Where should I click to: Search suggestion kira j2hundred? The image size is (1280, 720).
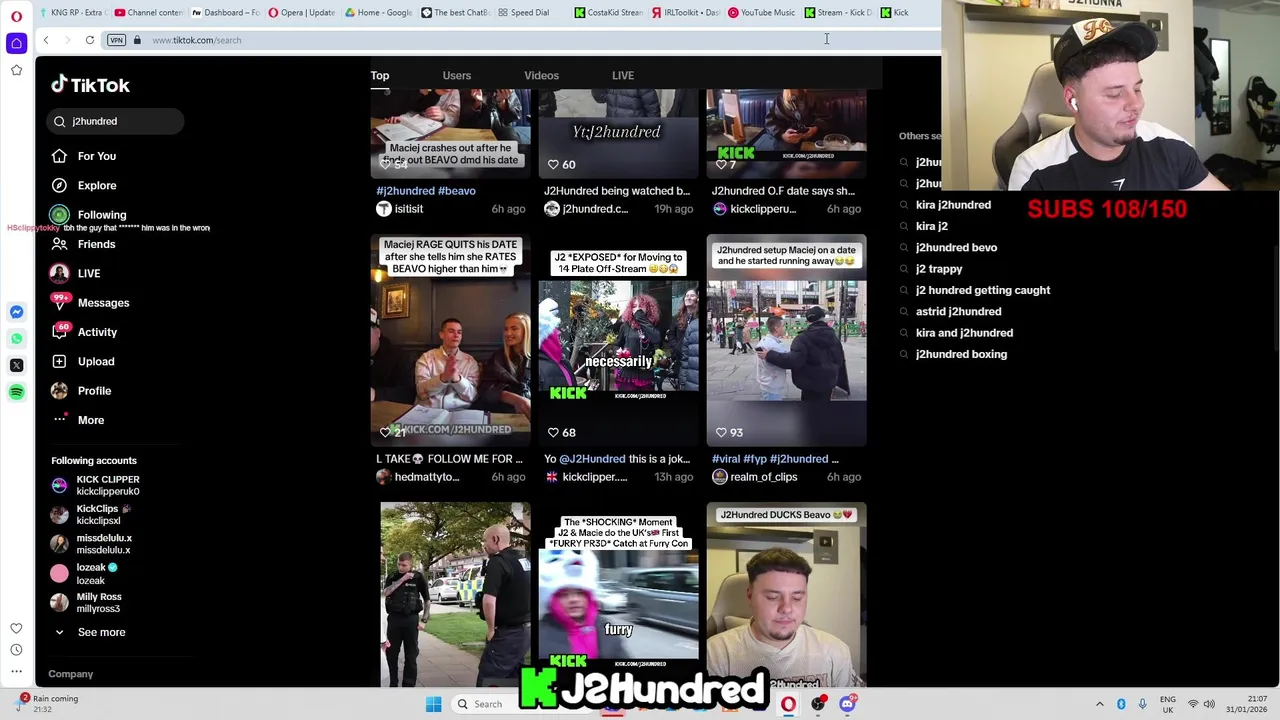[953, 205]
